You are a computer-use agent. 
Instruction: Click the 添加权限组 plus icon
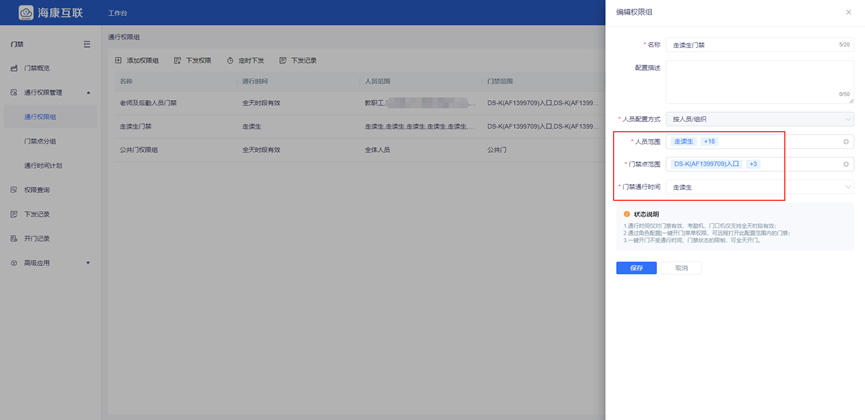tap(119, 60)
